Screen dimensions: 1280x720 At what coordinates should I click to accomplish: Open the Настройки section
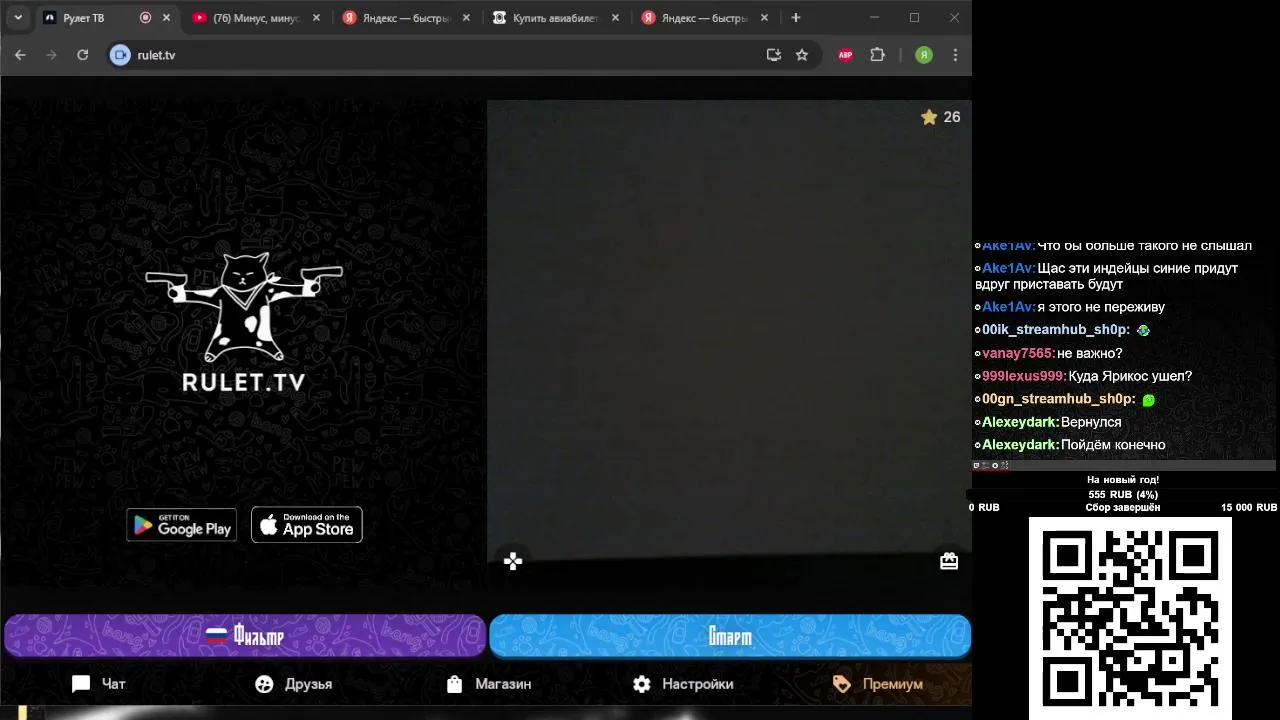click(683, 684)
